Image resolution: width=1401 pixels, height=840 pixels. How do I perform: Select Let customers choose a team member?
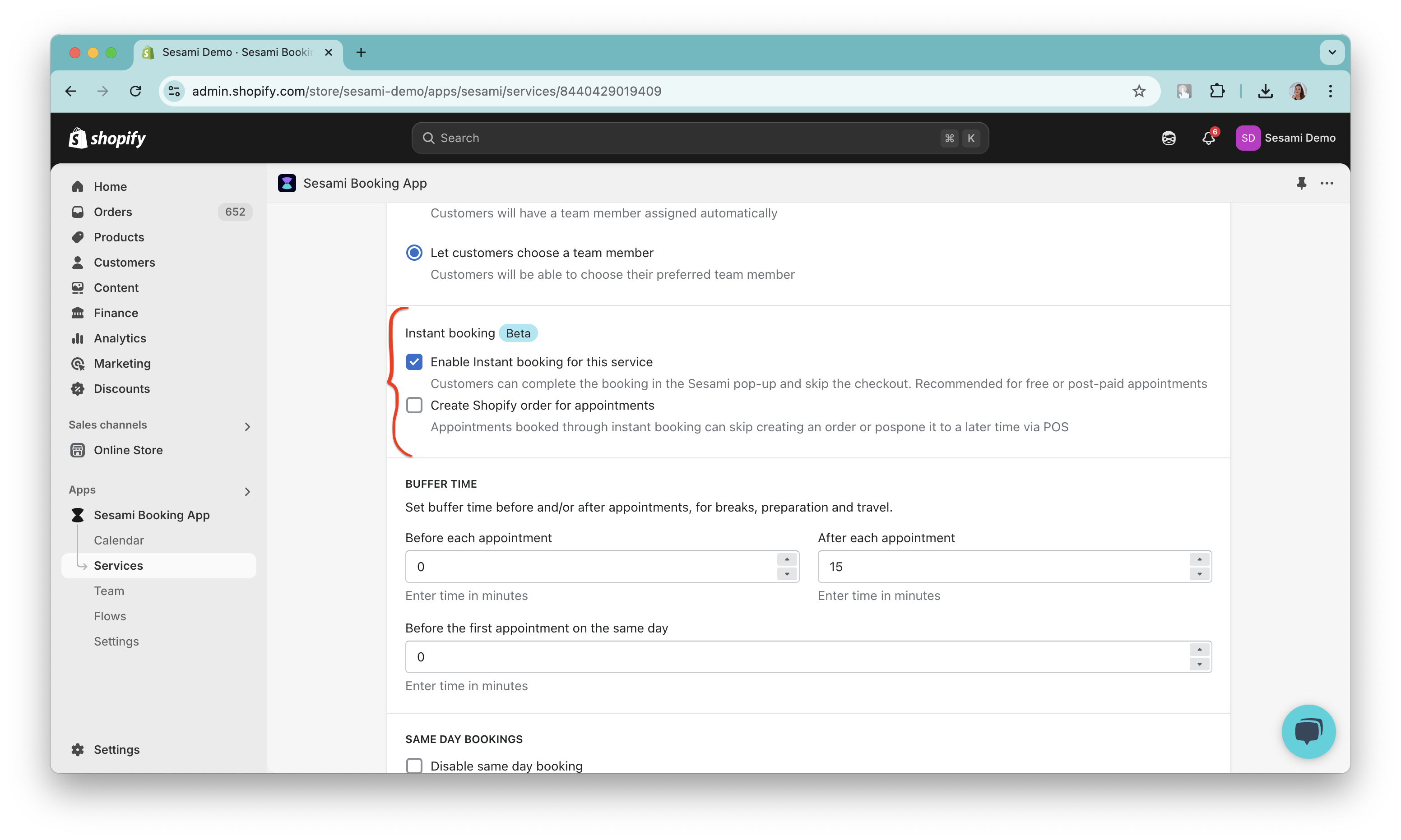click(414, 253)
